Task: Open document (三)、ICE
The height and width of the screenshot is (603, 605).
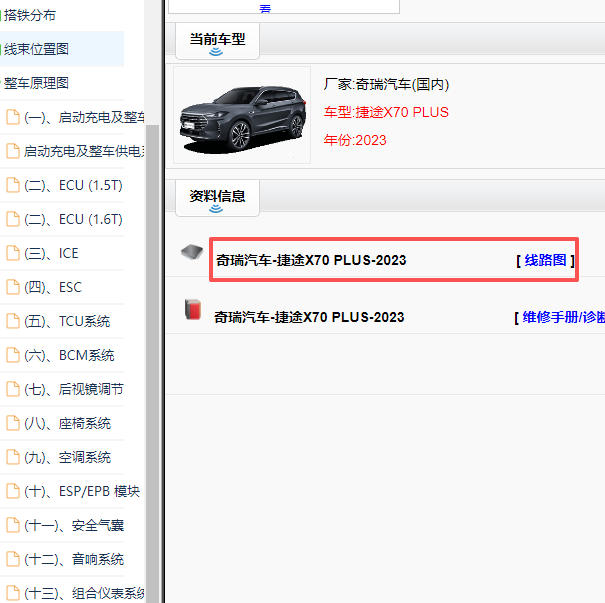Action: pyautogui.click(x=51, y=253)
